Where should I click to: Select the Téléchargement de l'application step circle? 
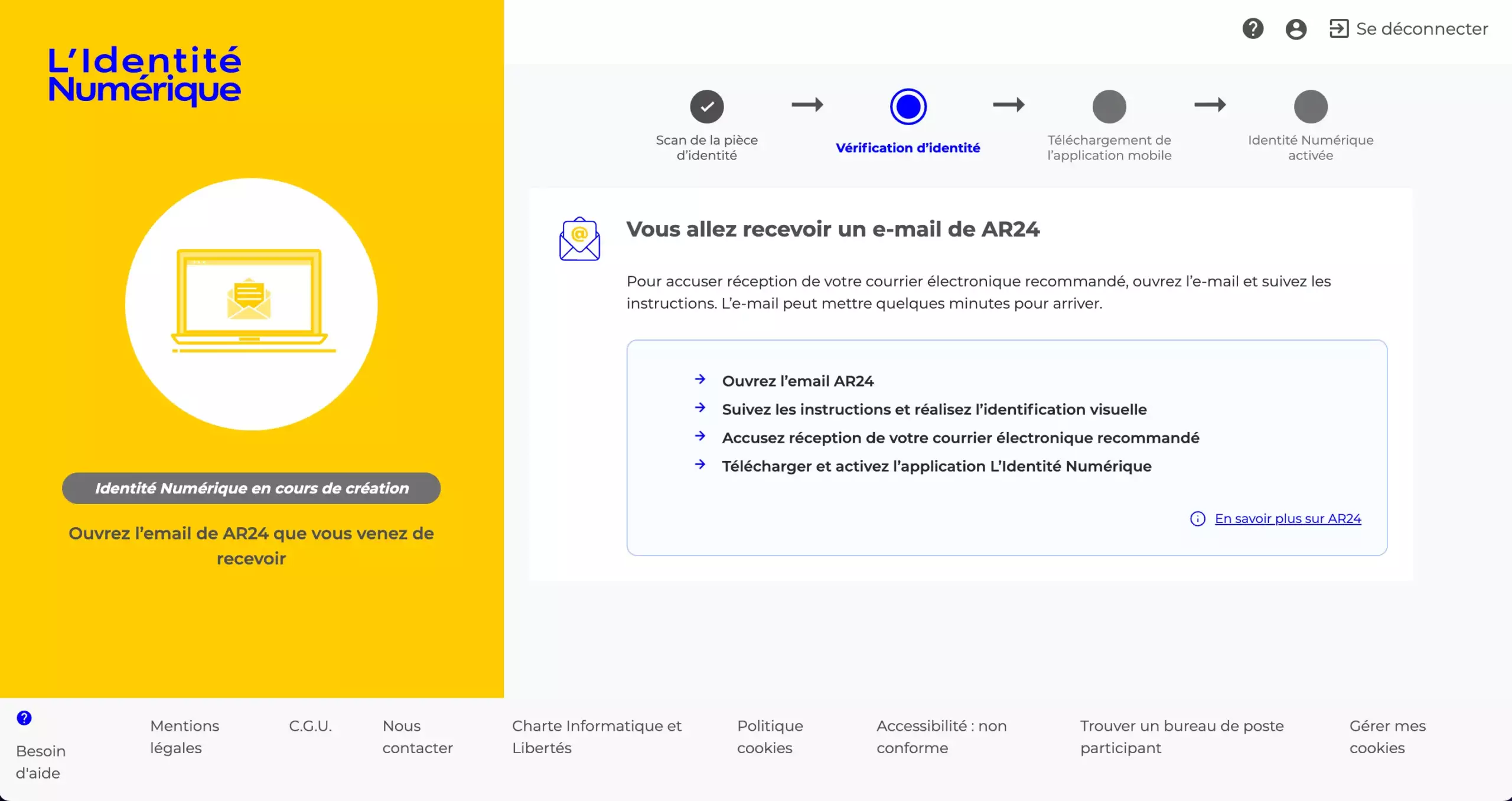[1109, 106]
